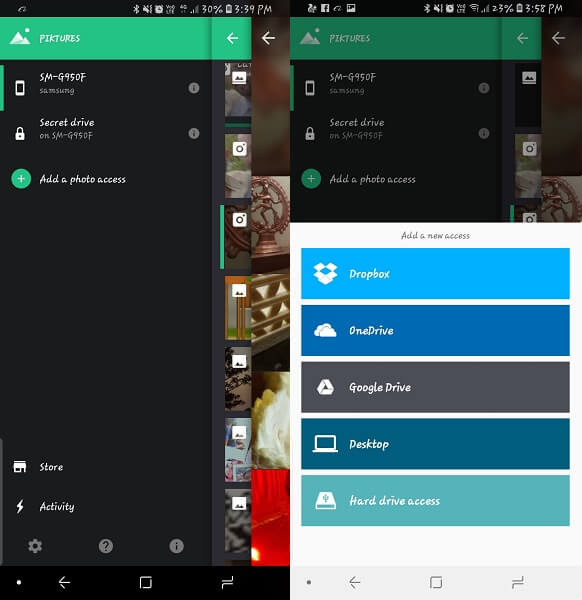Open about info icon at the bottom of the left drawer
Screen dimensions: 582x600
point(176,546)
